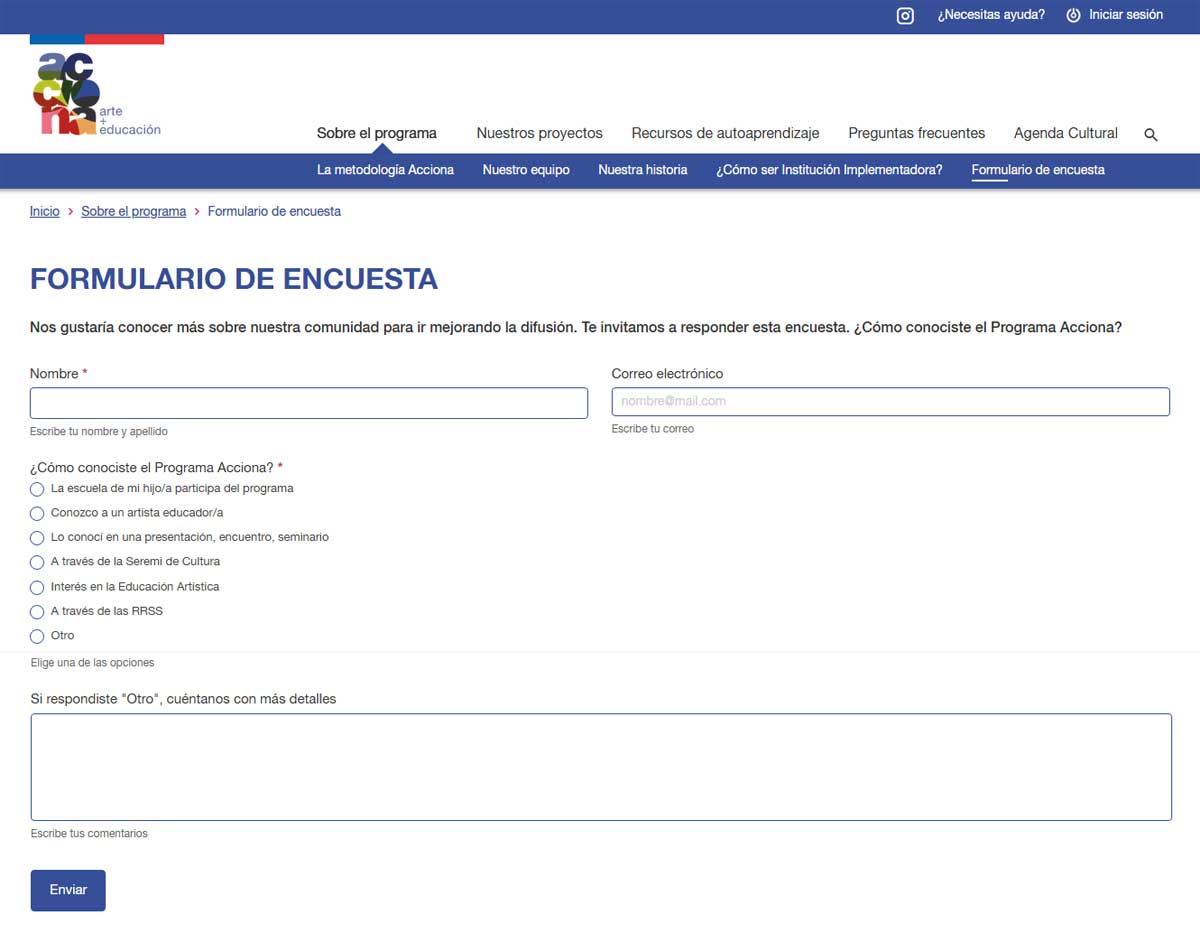Open 'Recursos de autoaprendizaje' menu
This screenshot has width=1200, height=950.
click(x=725, y=133)
